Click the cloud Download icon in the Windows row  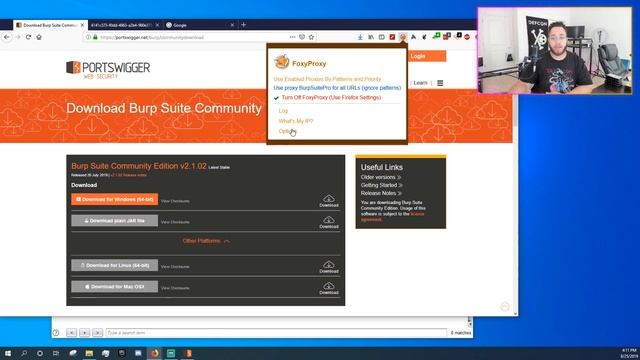coord(329,201)
